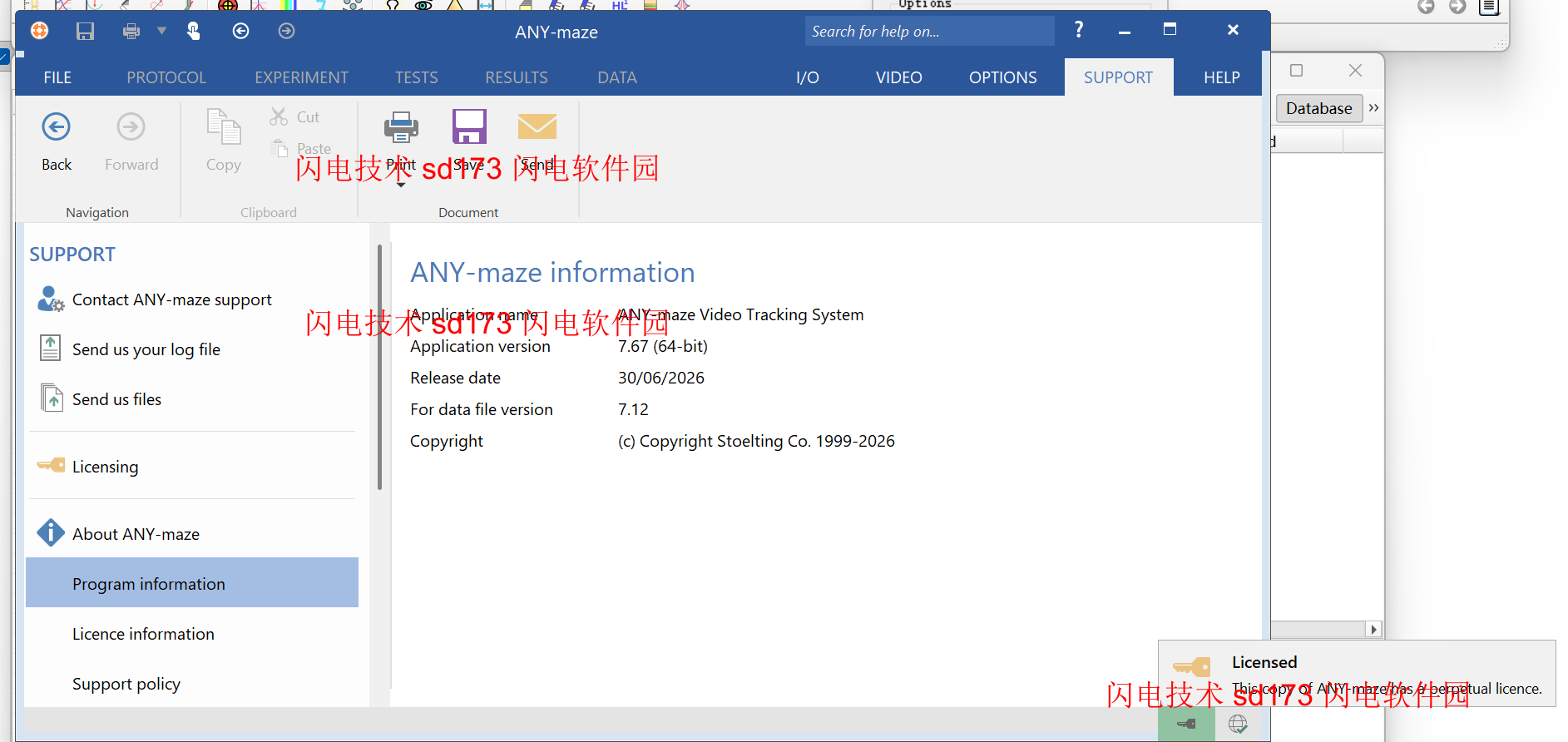Viewport: 1568px width, 742px height.
Task: Click the small back arrow in the title bar
Action: point(240,31)
